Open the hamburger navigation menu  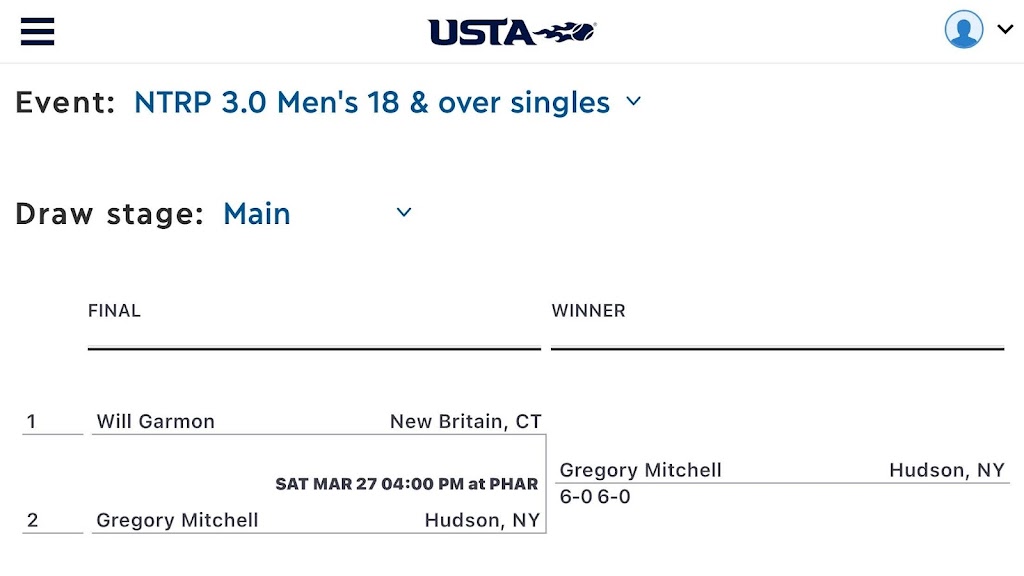pos(37,31)
